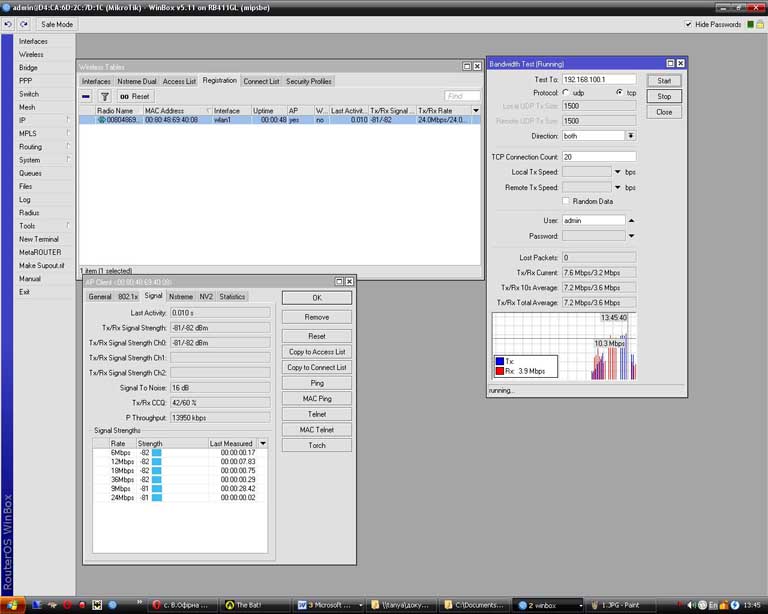Screen dimensions: 768x614
Task: Switch to the Security Profiles tab
Action: tap(309, 81)
